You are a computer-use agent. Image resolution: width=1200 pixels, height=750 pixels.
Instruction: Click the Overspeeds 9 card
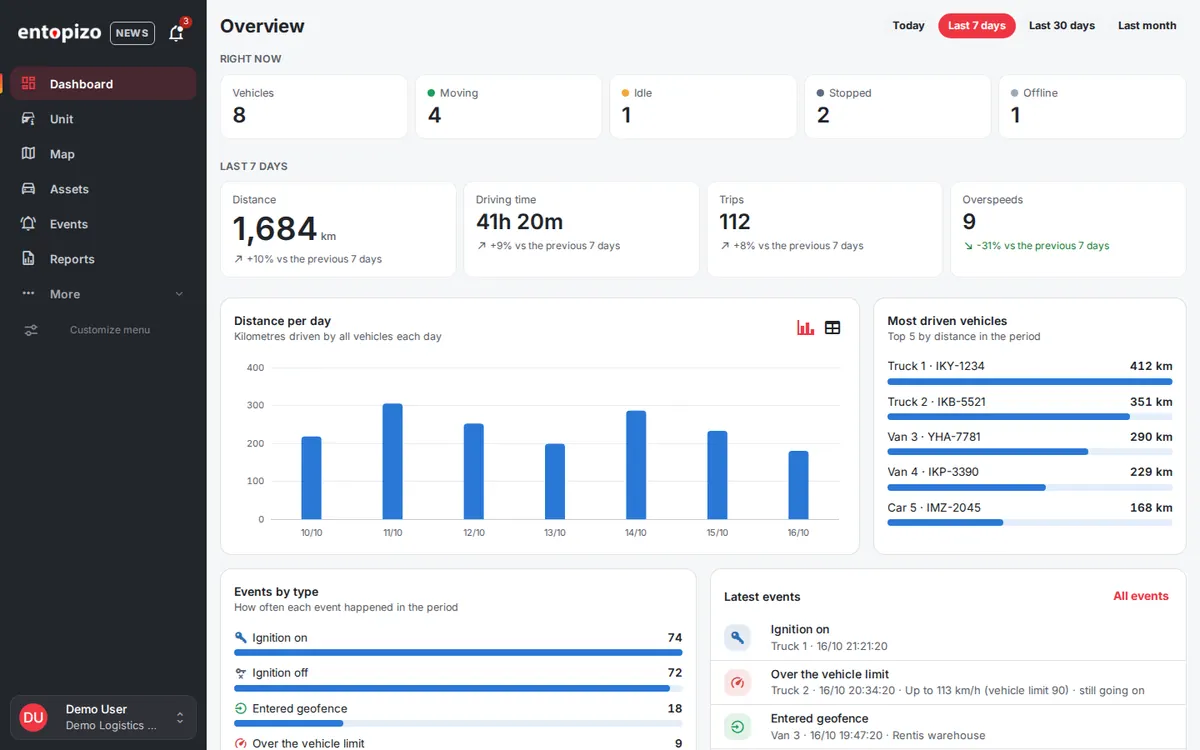coord(1068,229)
